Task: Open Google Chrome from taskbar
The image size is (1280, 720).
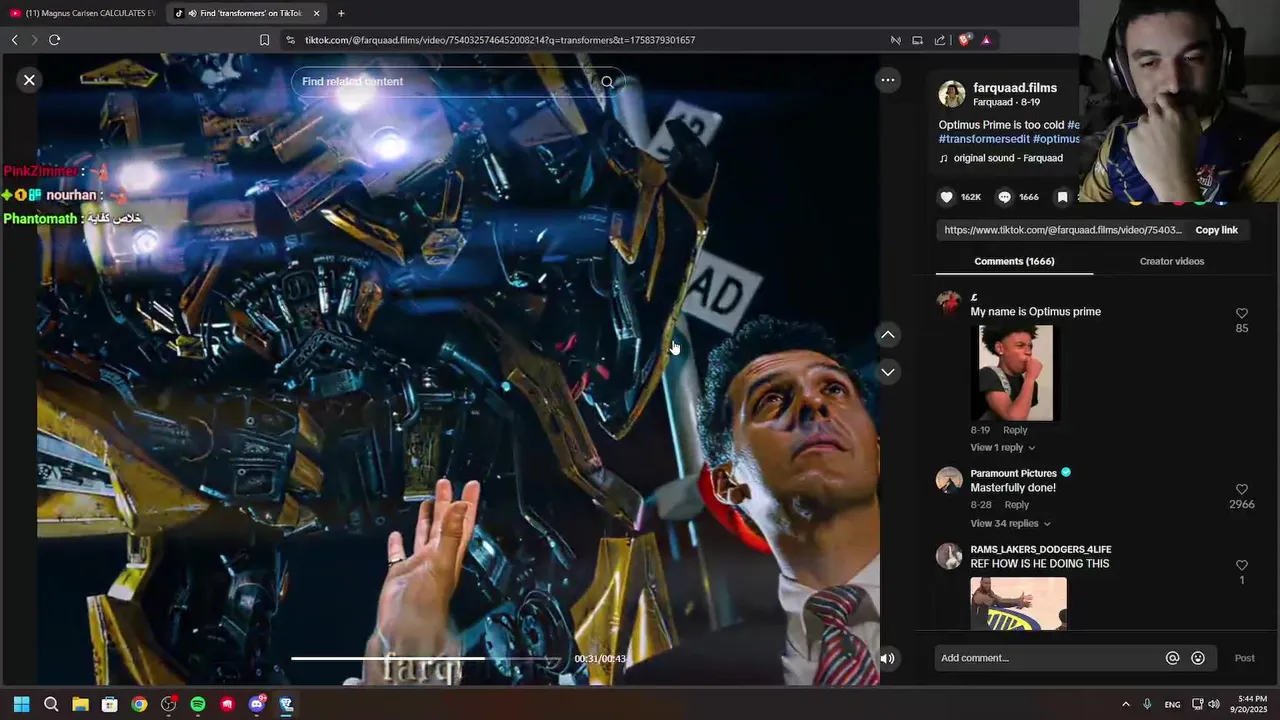Action: point(139,704)
